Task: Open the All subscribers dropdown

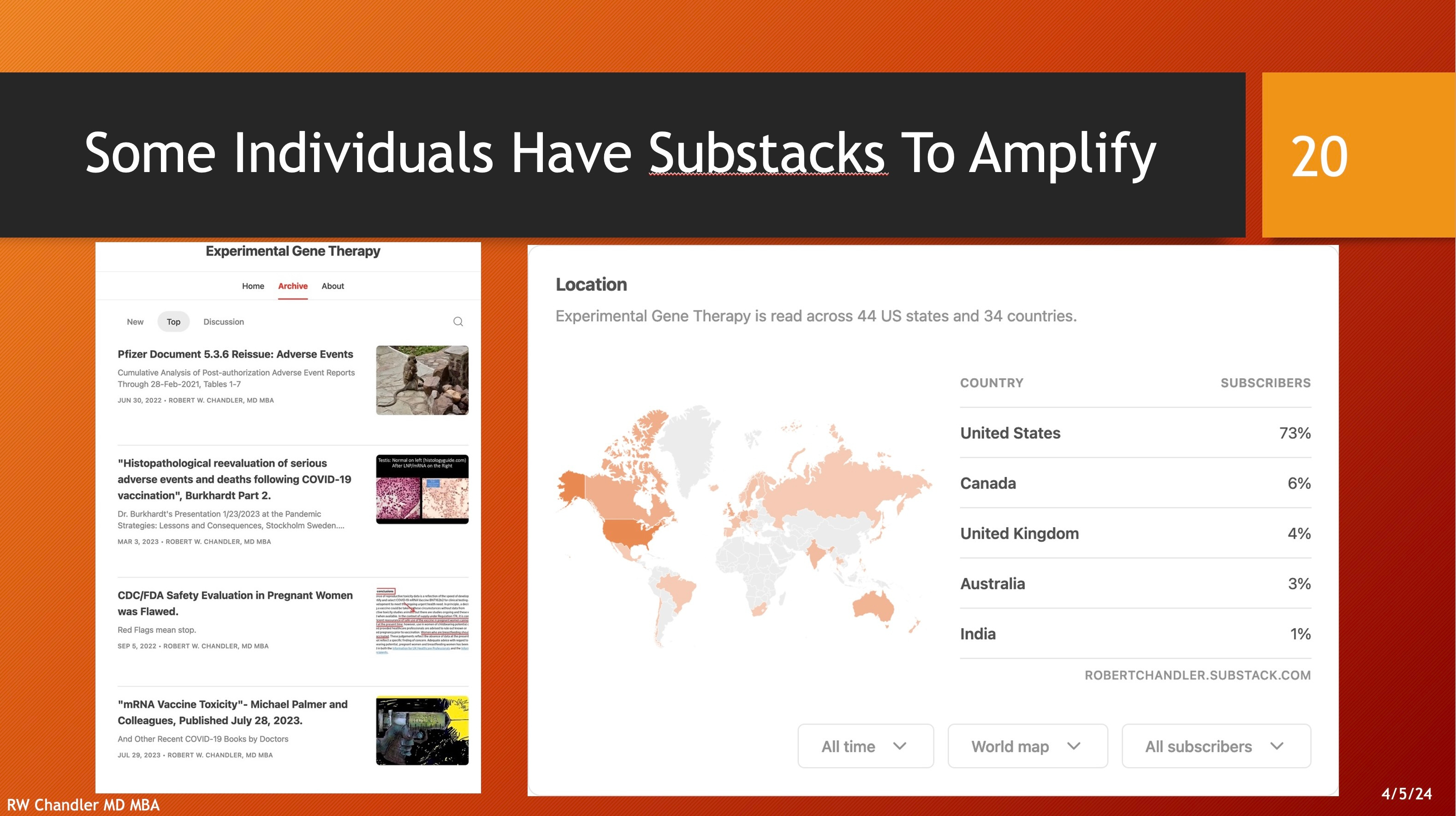Action: click(1216, 746)
